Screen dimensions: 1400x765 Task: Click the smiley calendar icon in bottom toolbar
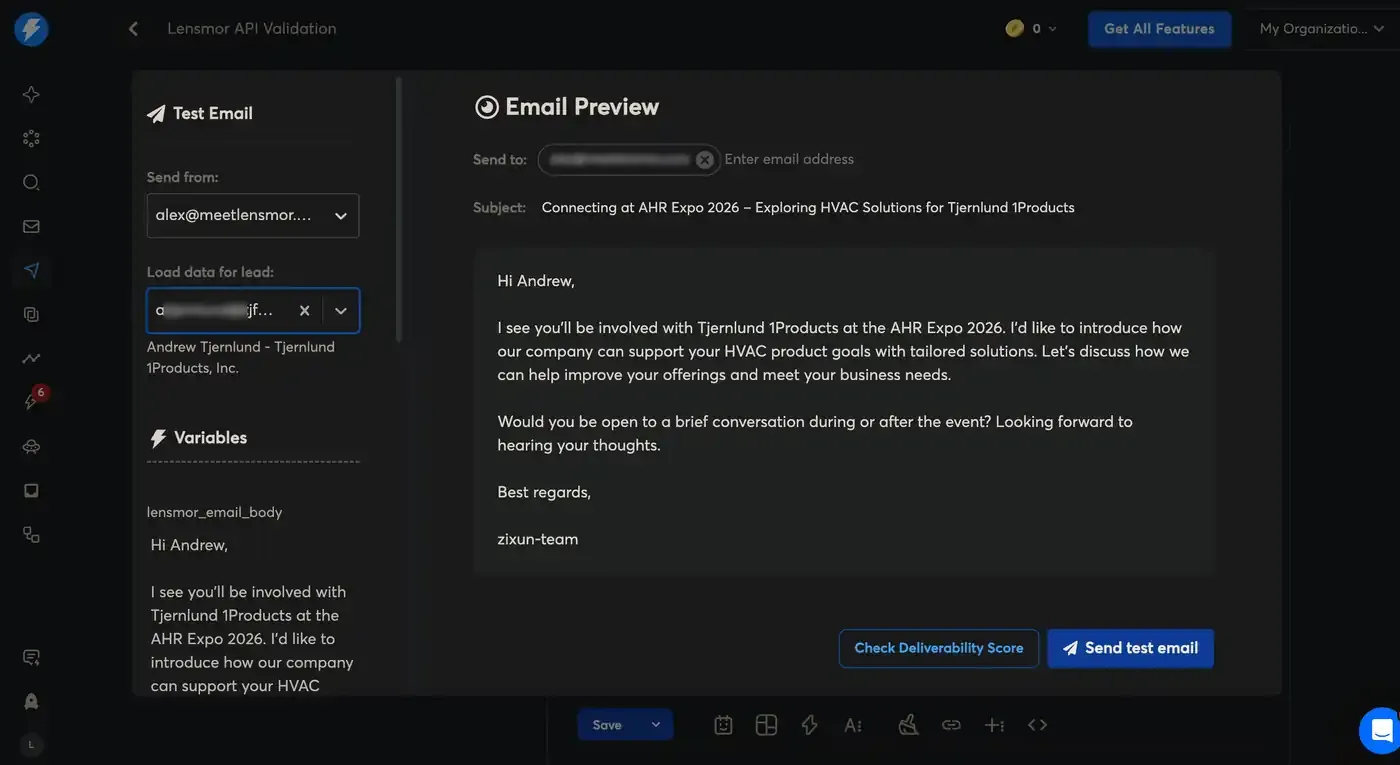724,725
